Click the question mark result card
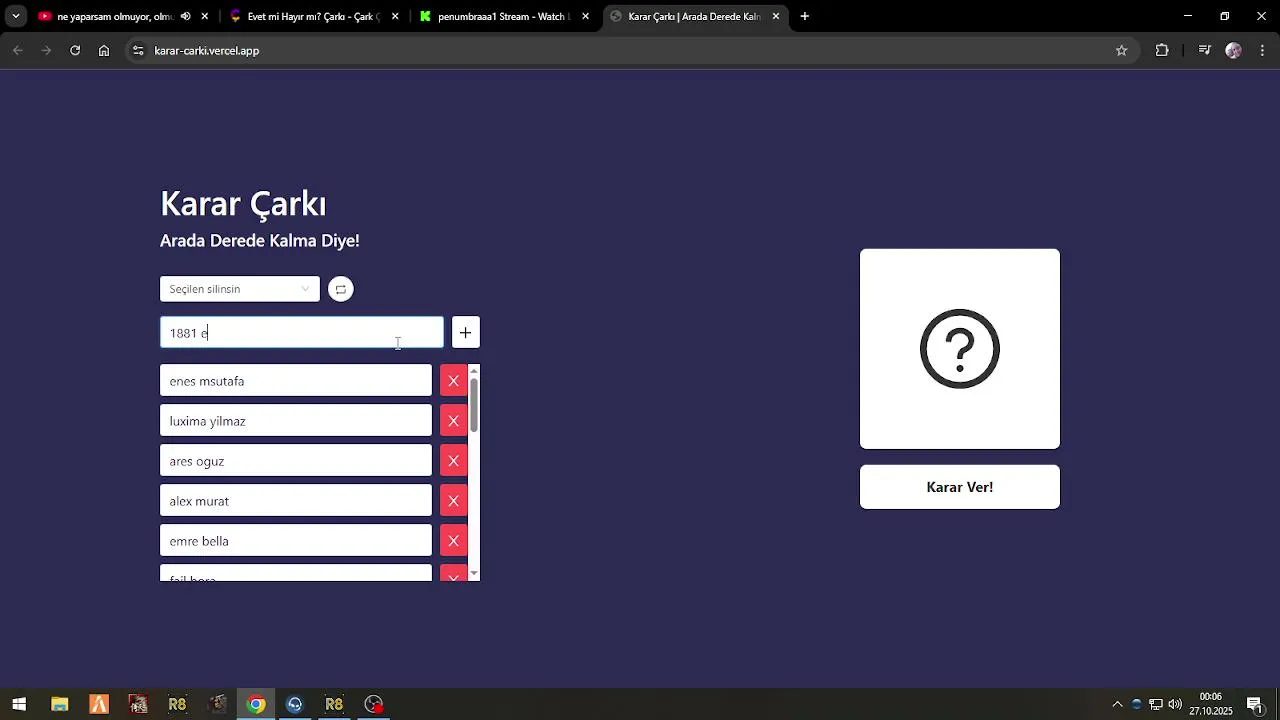Image resolution: width=1280 pixels, height=720 pixels. click(x=960, y=349)
